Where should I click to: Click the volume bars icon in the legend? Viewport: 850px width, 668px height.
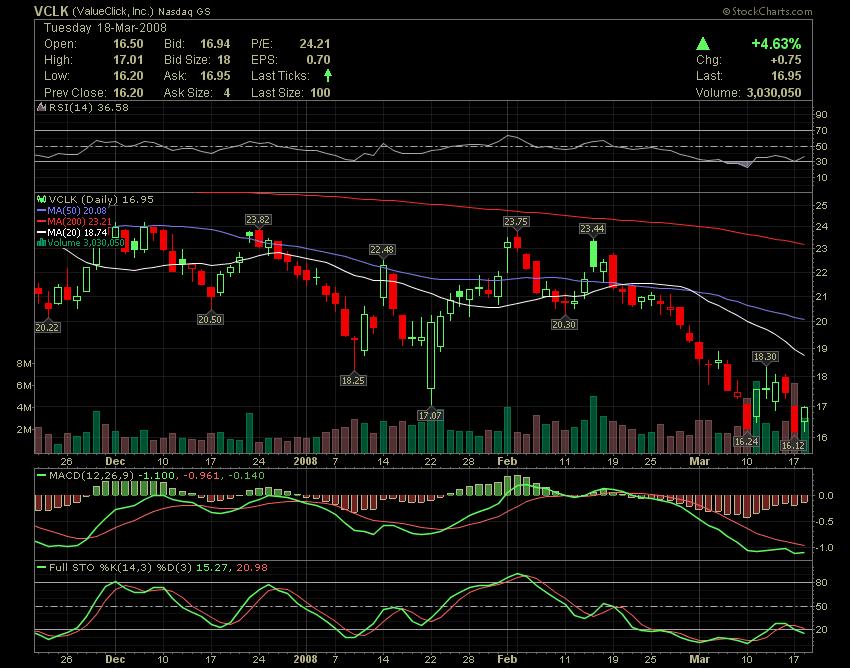(x=41, y=243)
